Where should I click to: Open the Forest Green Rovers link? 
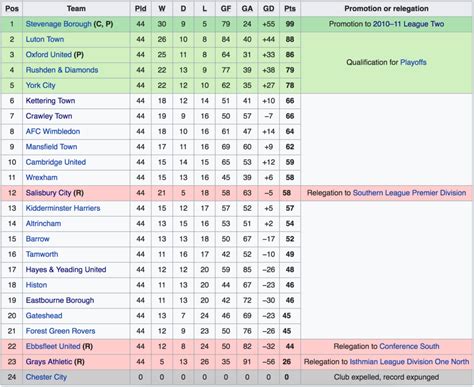pos(60,331)
